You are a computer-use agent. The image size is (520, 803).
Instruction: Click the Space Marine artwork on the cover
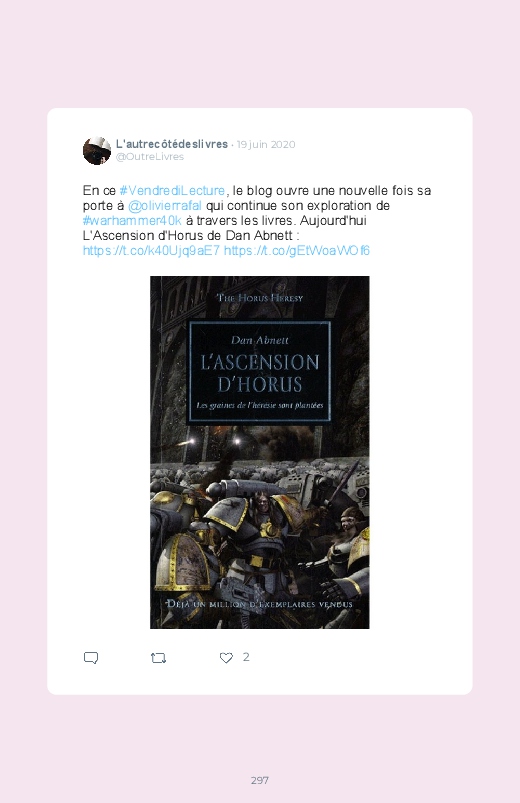pyautogui.click(x=260, y=527)
